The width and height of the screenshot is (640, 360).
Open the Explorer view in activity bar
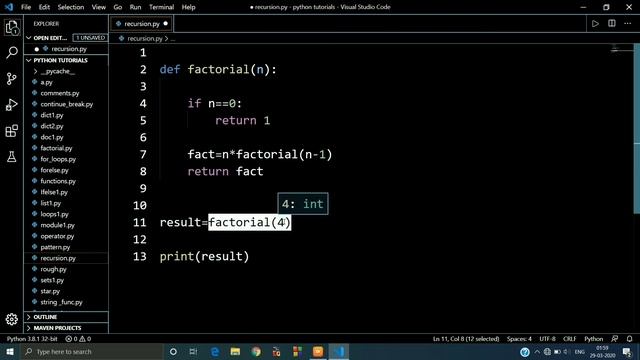pyautogui.click(x=12, y=27)
